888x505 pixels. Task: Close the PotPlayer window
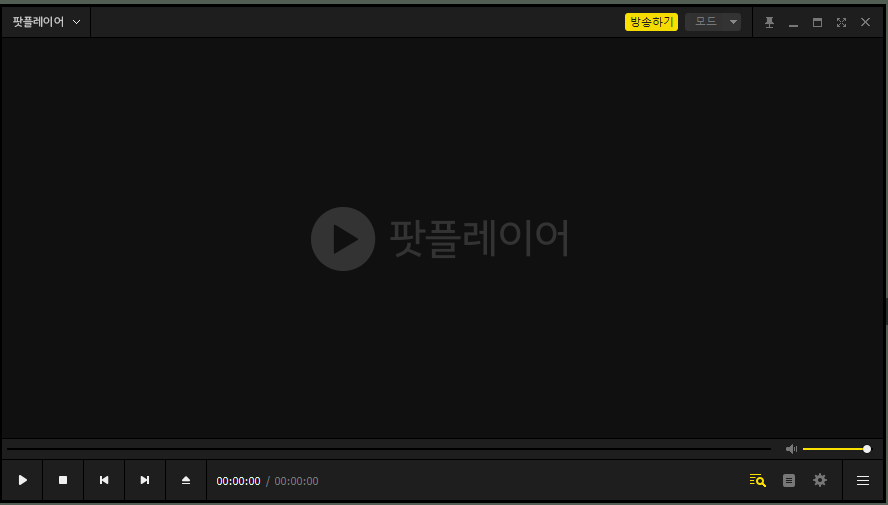click(865, 22)
